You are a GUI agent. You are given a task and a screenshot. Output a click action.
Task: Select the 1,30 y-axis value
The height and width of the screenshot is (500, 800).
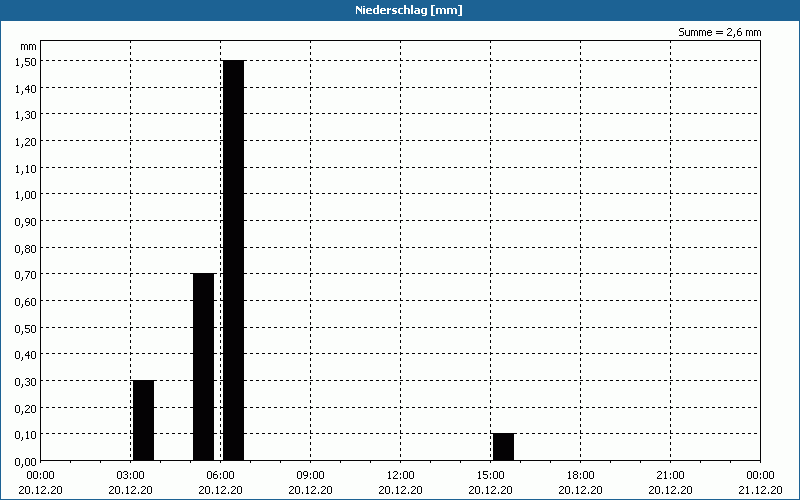[27, 115]
